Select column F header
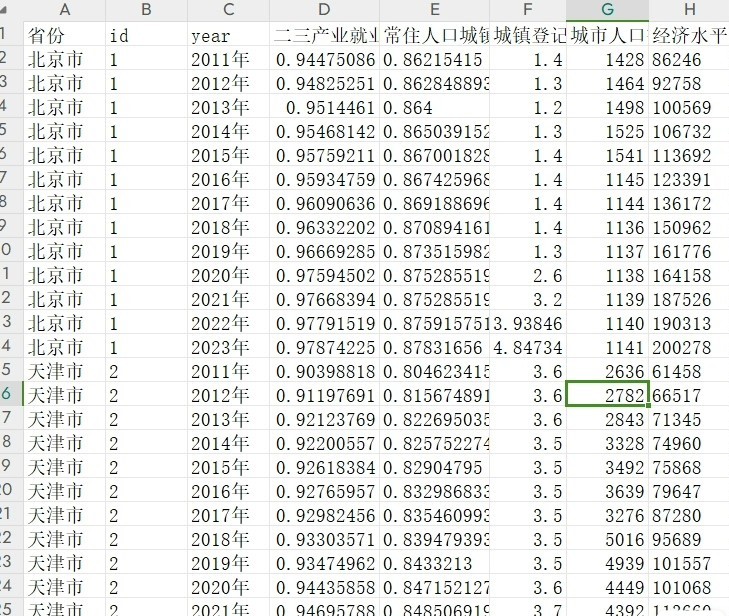The width and height of the screenshot is (729, 616). point(528,10)
